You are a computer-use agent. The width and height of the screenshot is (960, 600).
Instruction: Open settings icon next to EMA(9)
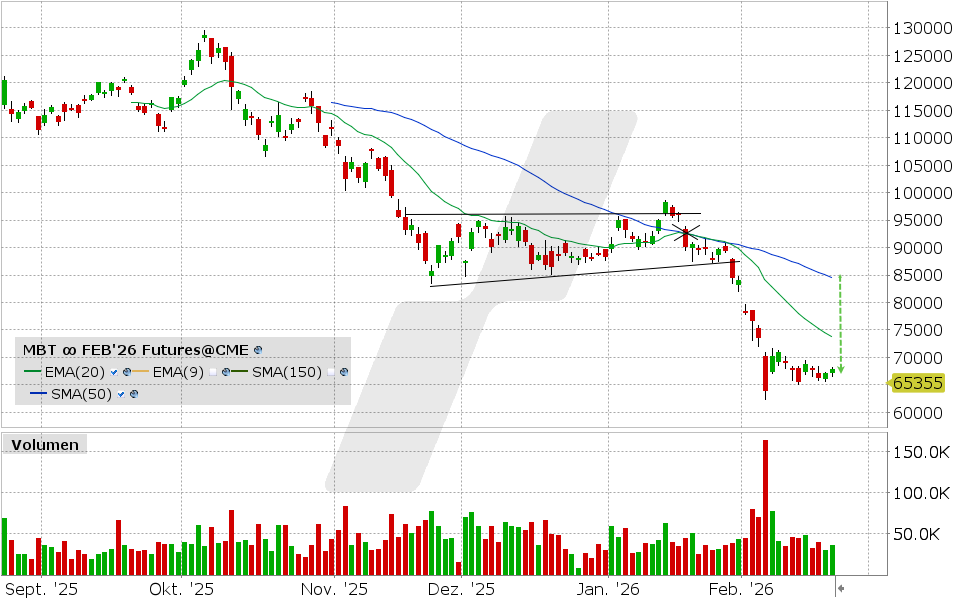(227, 372)
